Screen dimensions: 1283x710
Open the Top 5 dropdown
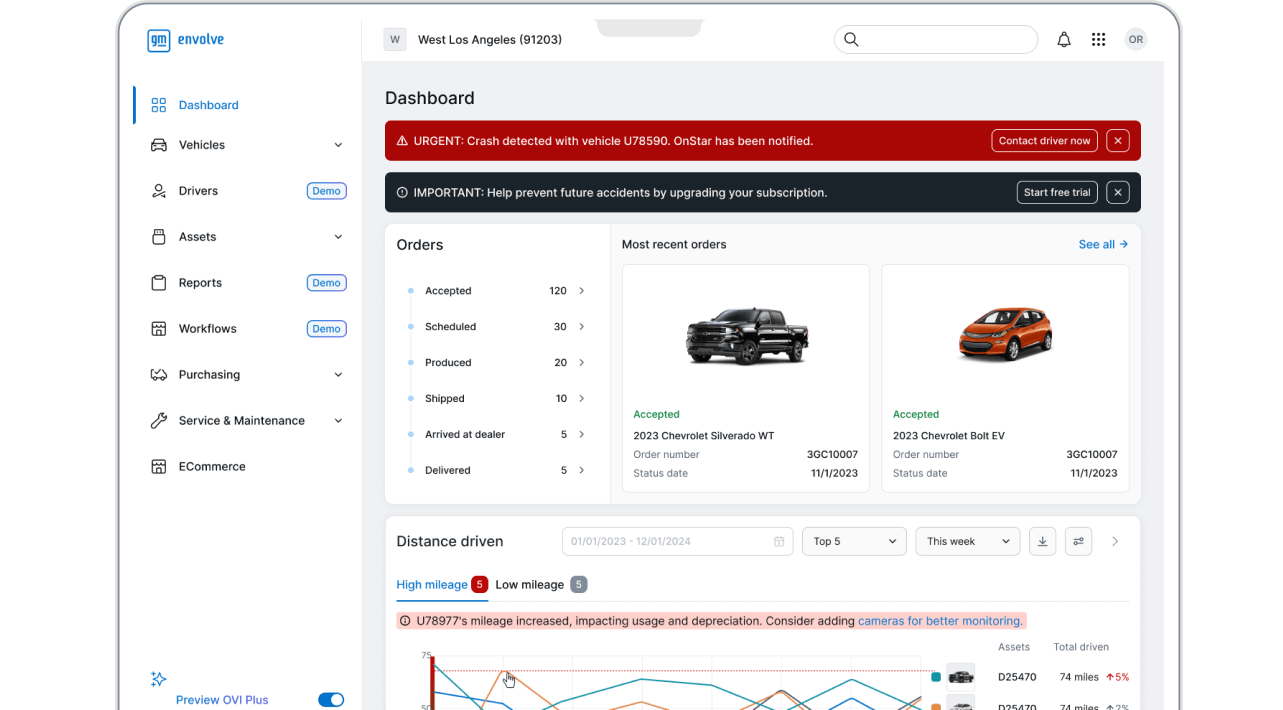(x=854, y=541)
